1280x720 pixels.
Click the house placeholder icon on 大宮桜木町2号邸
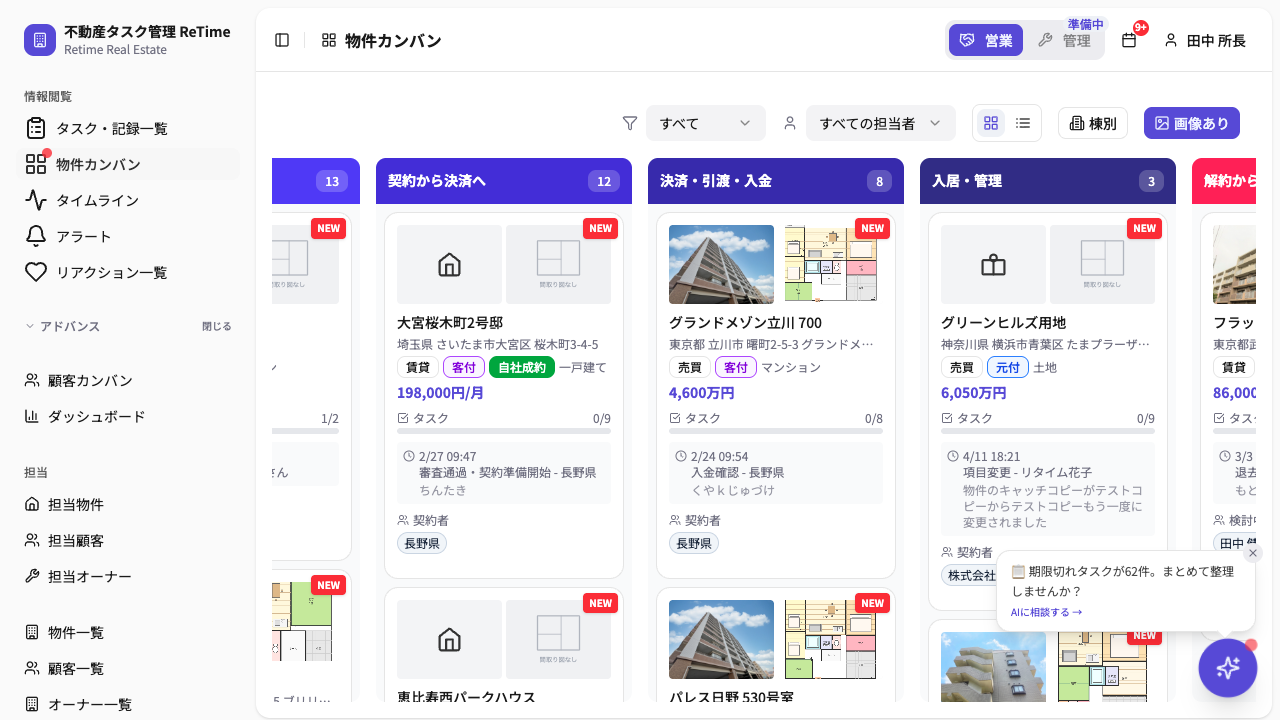click(x=450, y=264)
